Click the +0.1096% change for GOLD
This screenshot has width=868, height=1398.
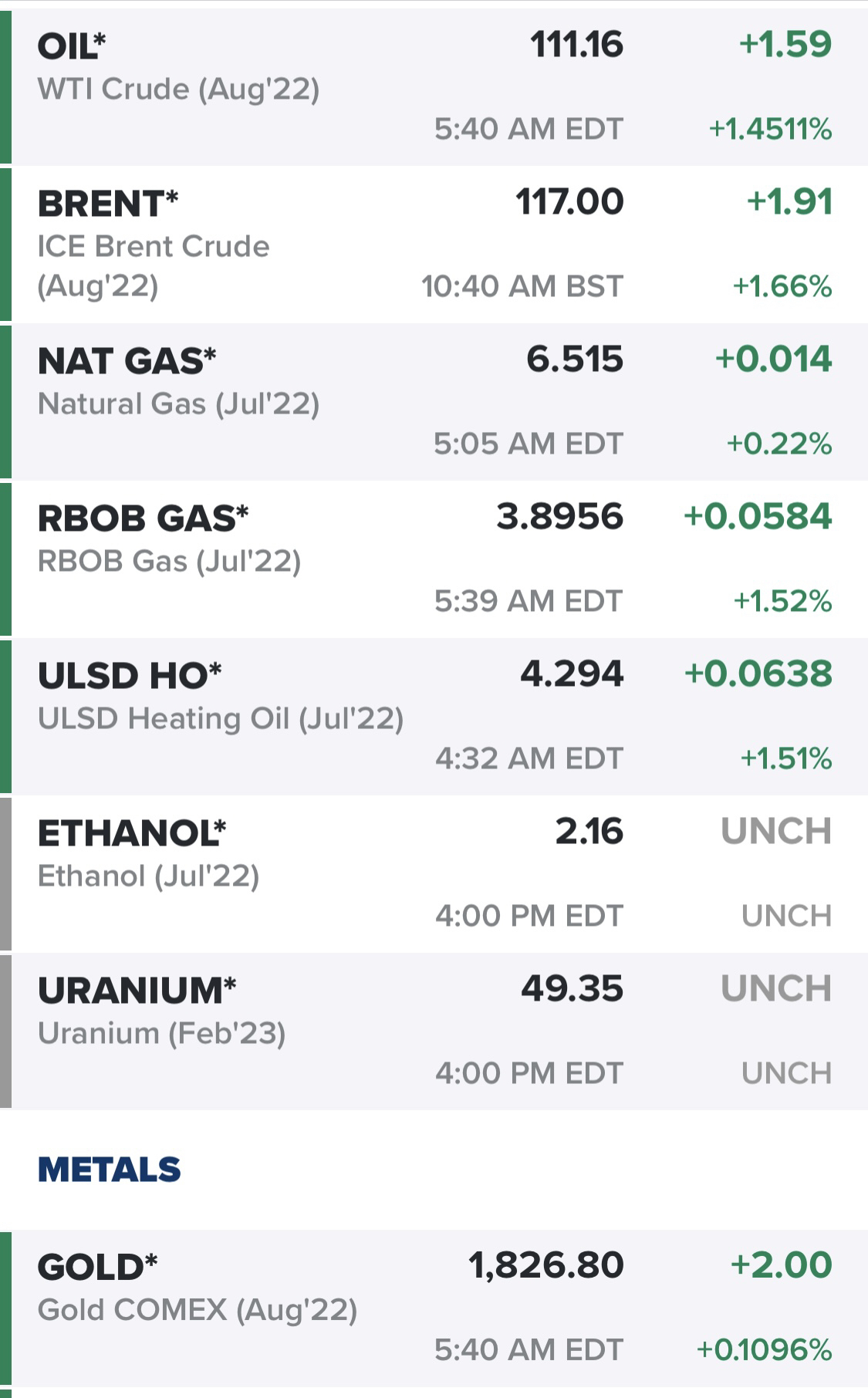(764, 1350)
